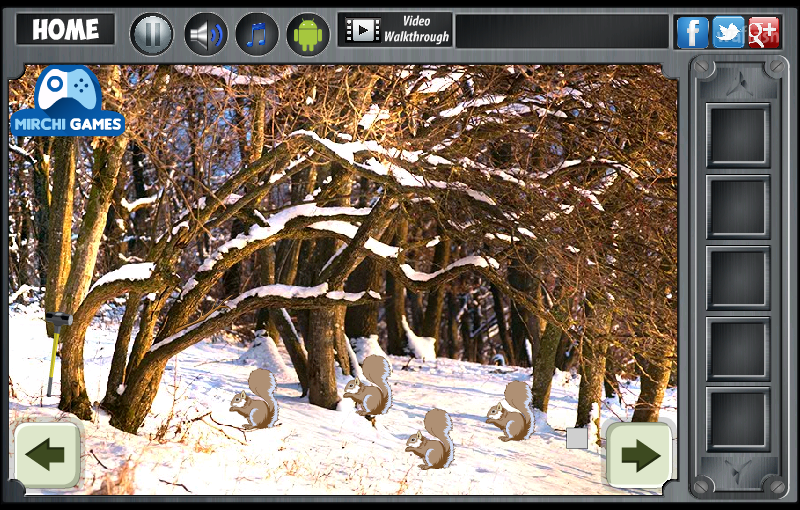Select the first inventory slot
The width and height of the screenshot is (800, 510).
tap(738, 135)
